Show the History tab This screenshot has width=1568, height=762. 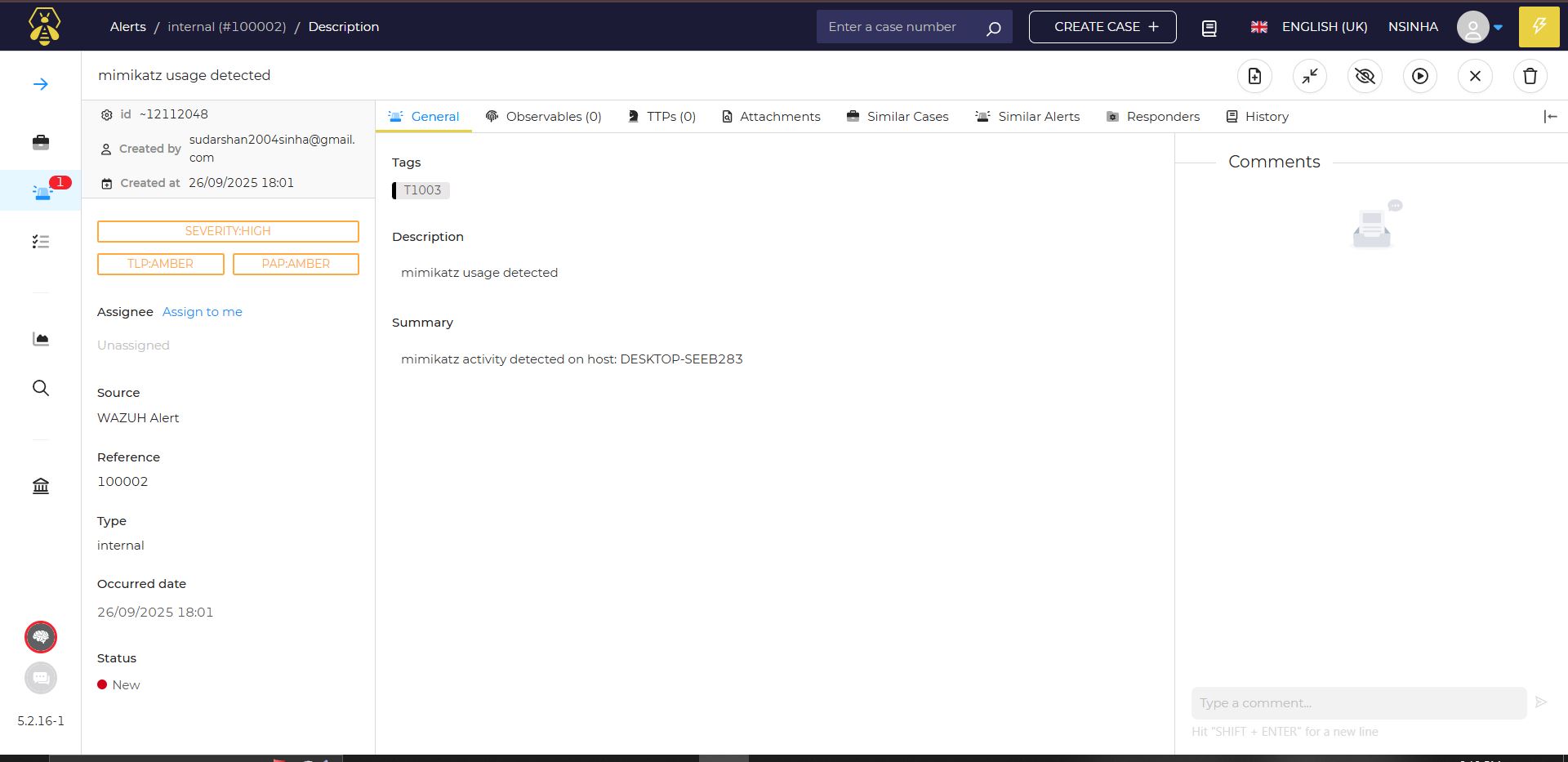(x=1258, y=117)
